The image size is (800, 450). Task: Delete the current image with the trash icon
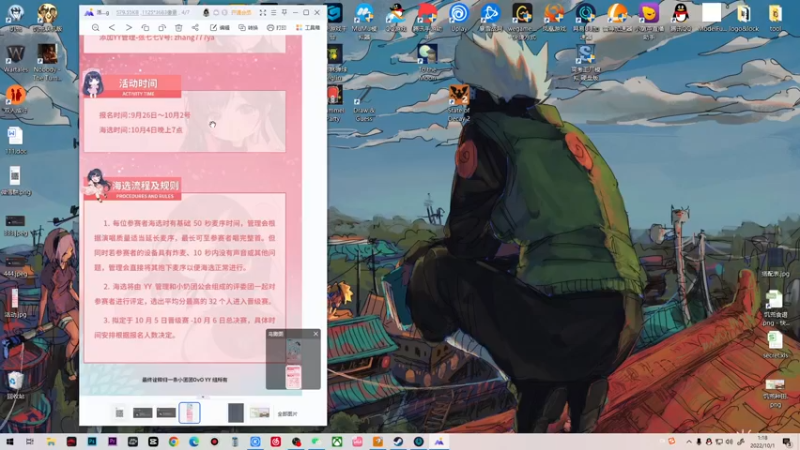click(179, 28)
